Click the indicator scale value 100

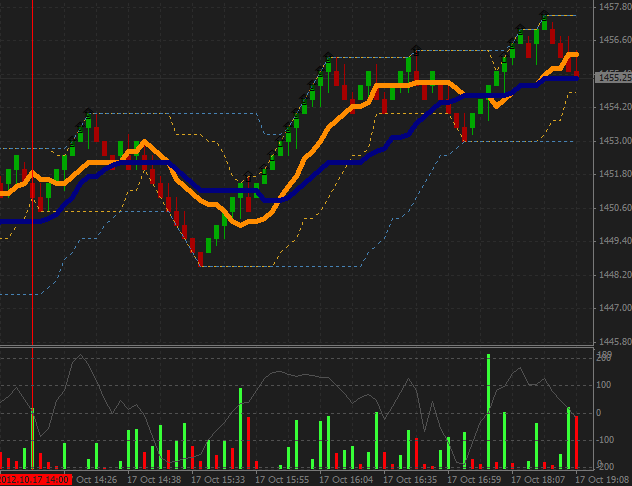pyautogui.click(x=604, y=385)
